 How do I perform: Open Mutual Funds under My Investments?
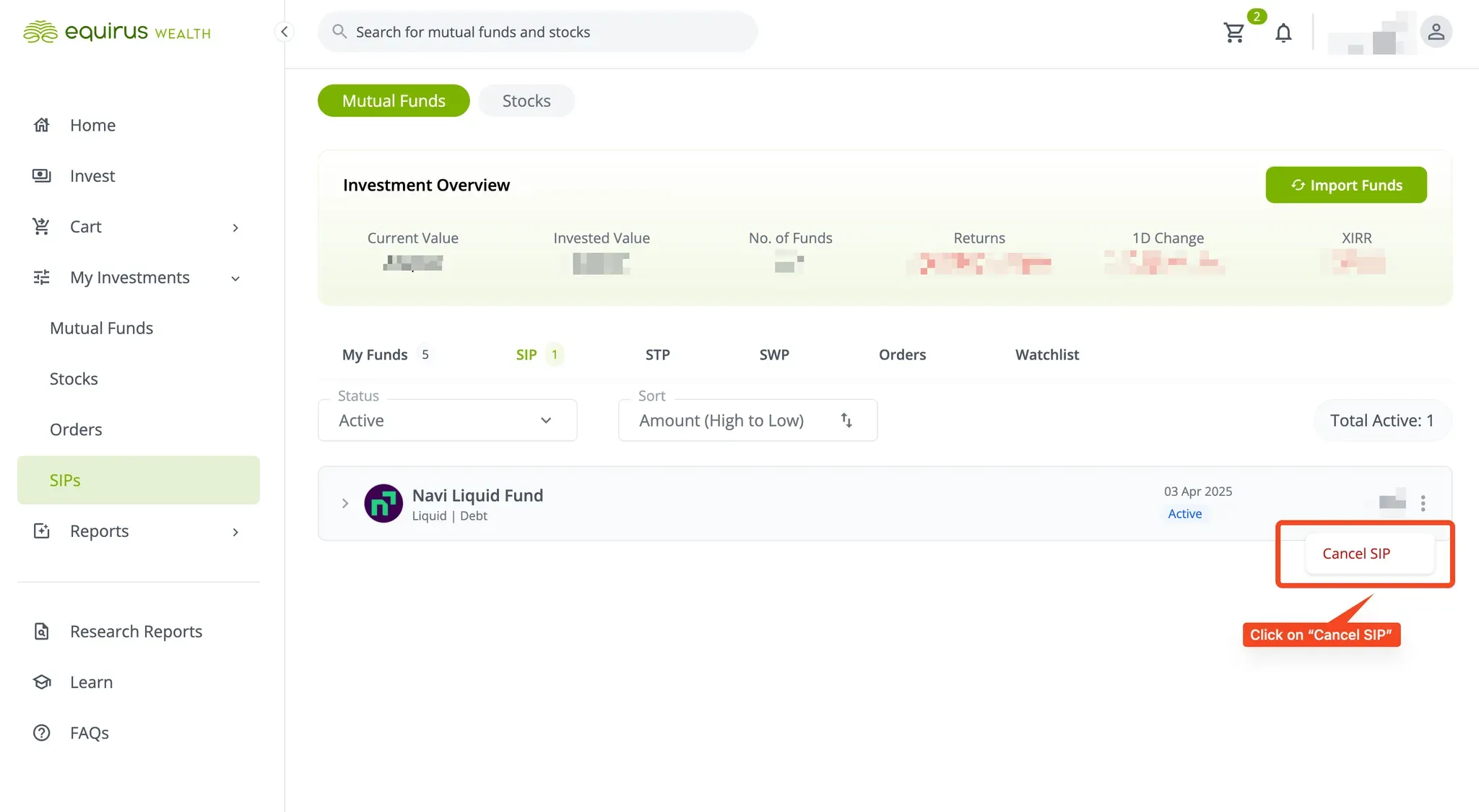(x=101, y=328)
